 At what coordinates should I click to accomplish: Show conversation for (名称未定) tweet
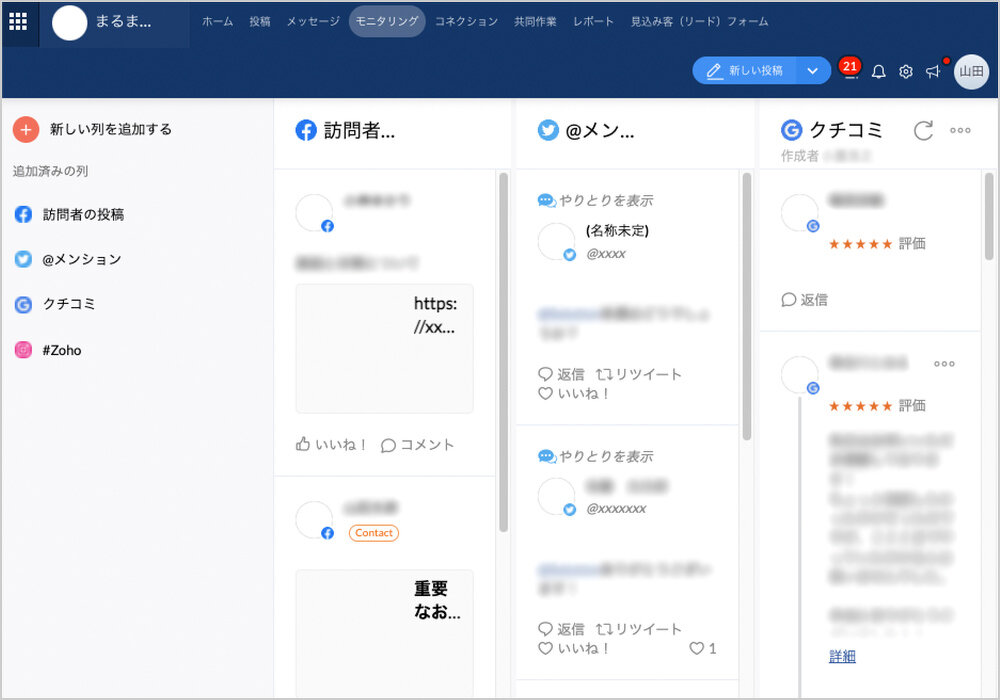[x=596, y=201]
